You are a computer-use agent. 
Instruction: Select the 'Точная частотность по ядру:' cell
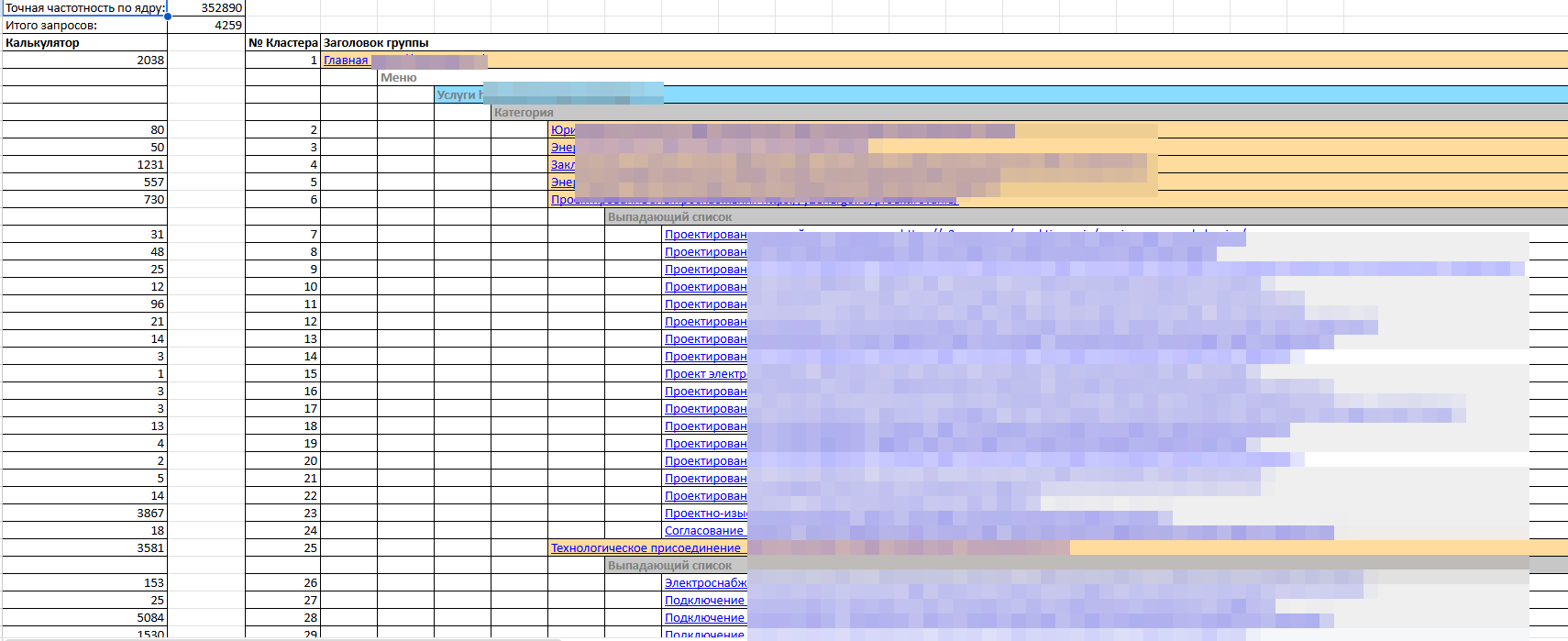tap(85, 8)
